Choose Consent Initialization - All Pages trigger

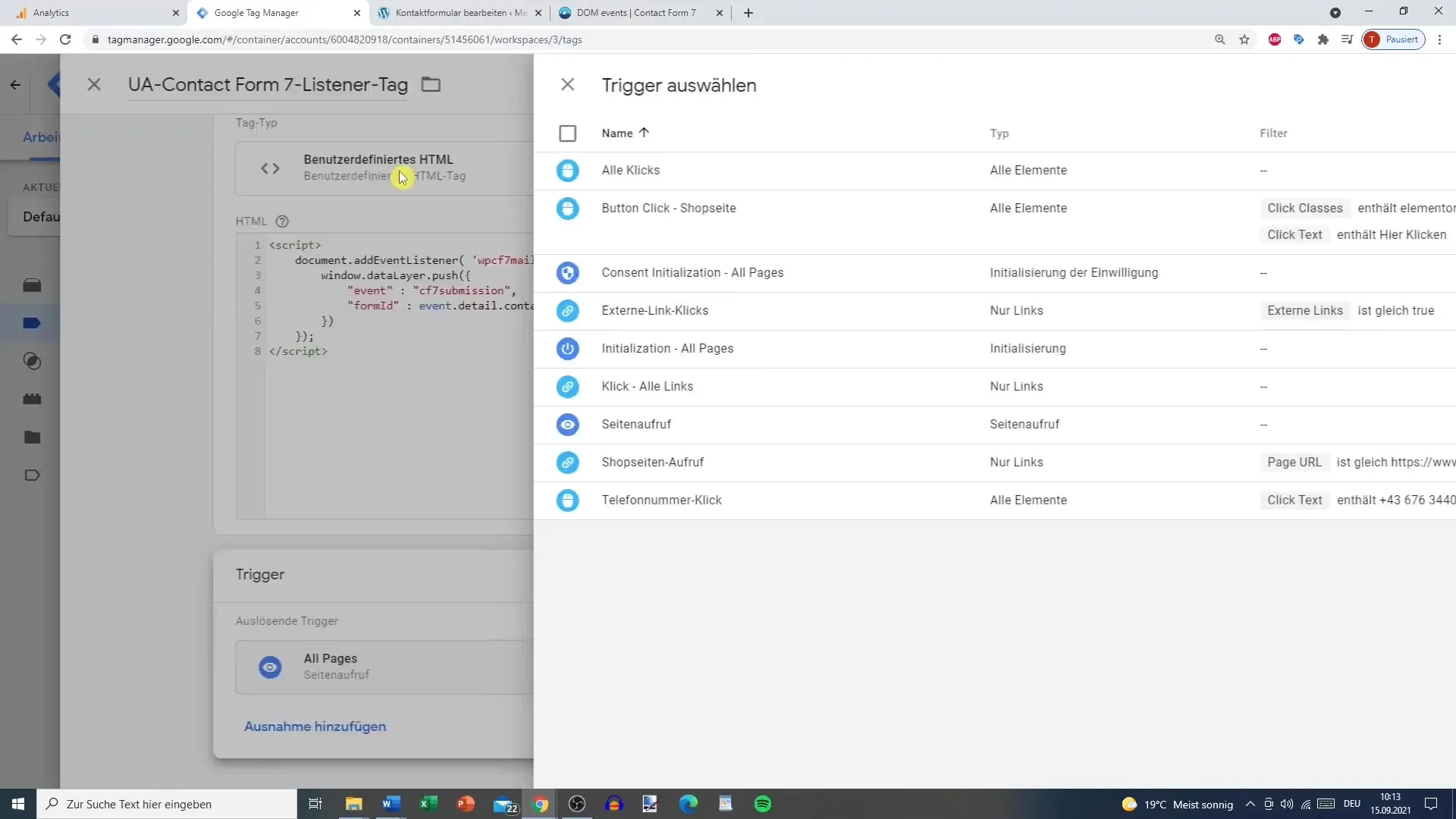pos(692,273)
